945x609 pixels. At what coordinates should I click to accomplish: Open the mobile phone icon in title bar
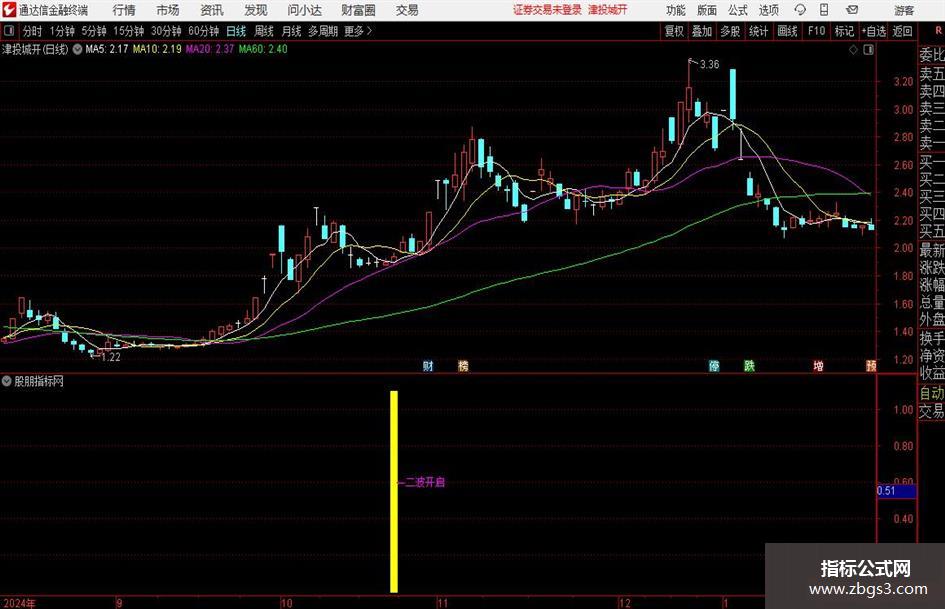(x=824, y=10)
